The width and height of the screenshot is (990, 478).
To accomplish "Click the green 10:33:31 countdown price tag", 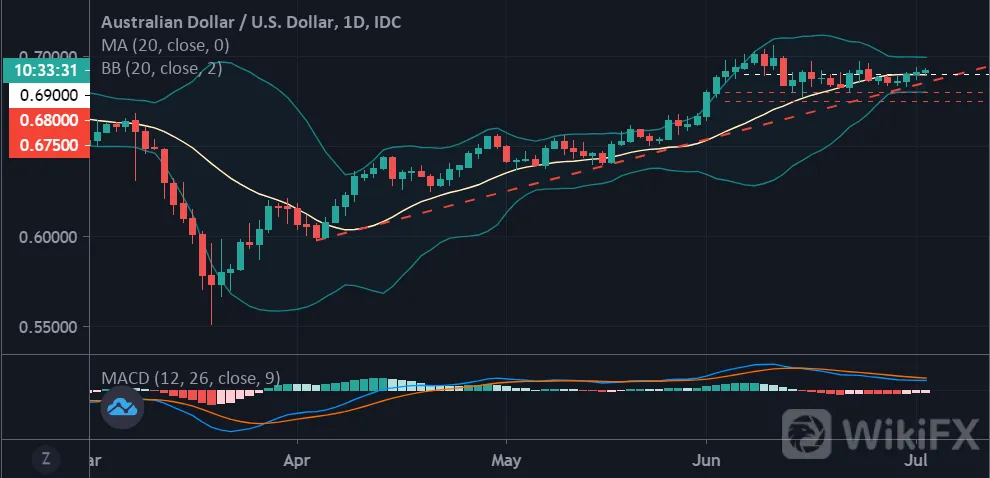I will (x=45, y=71).
